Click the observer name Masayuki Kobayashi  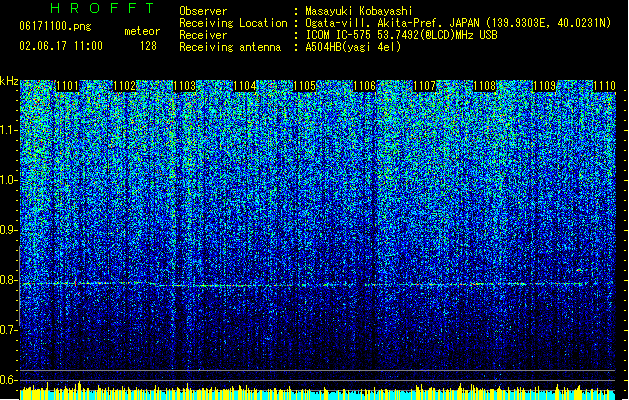pyautogui.click(x=359, y=11)
